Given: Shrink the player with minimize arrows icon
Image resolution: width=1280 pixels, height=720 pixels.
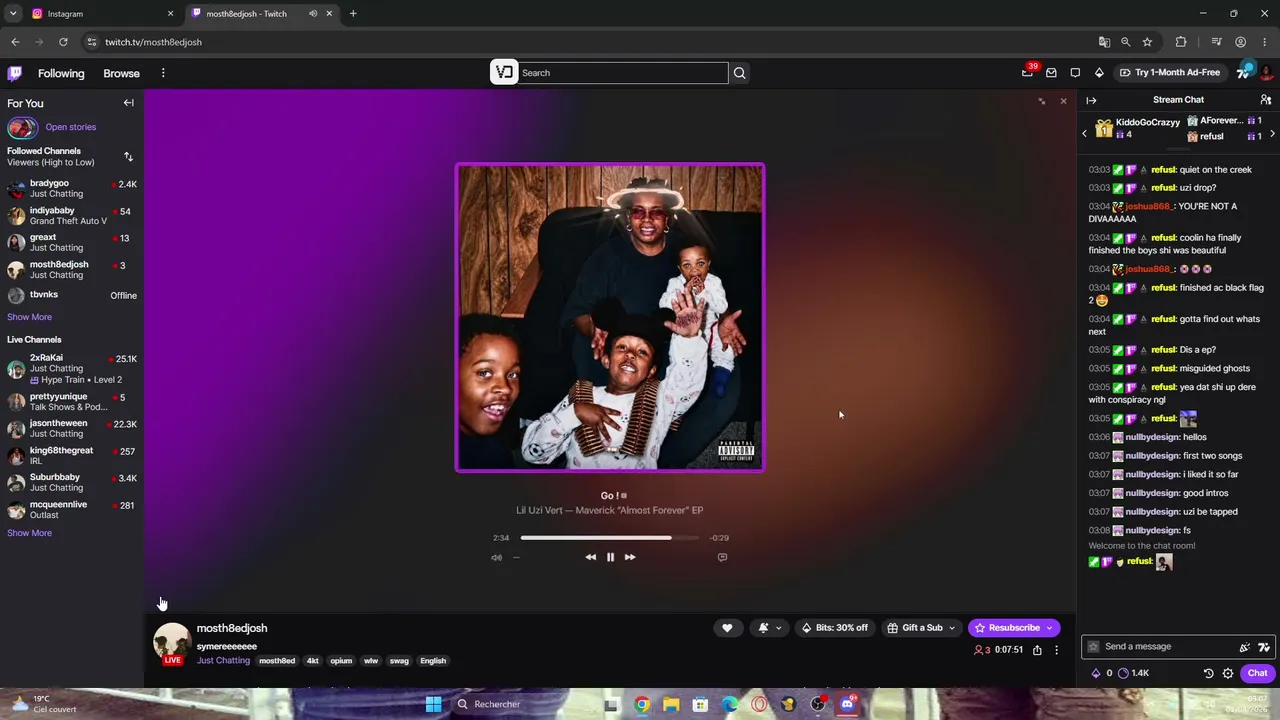Looking at the screenshot, I should point(1042,101).
